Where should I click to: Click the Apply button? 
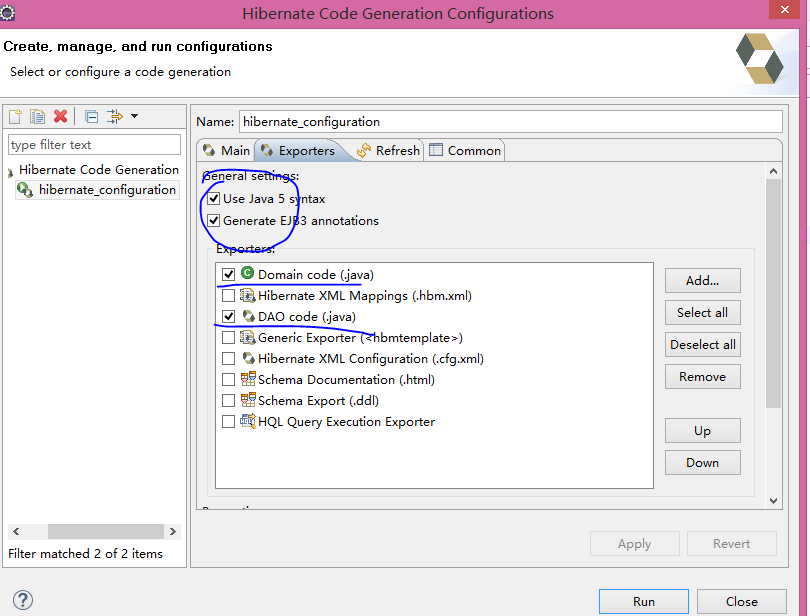[x=635, y=544]
